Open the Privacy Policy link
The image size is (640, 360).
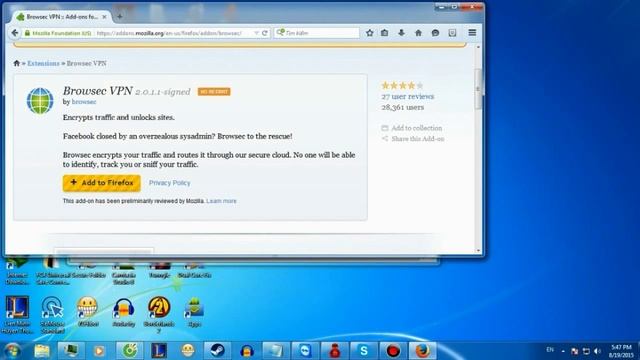tap(169, 183)
